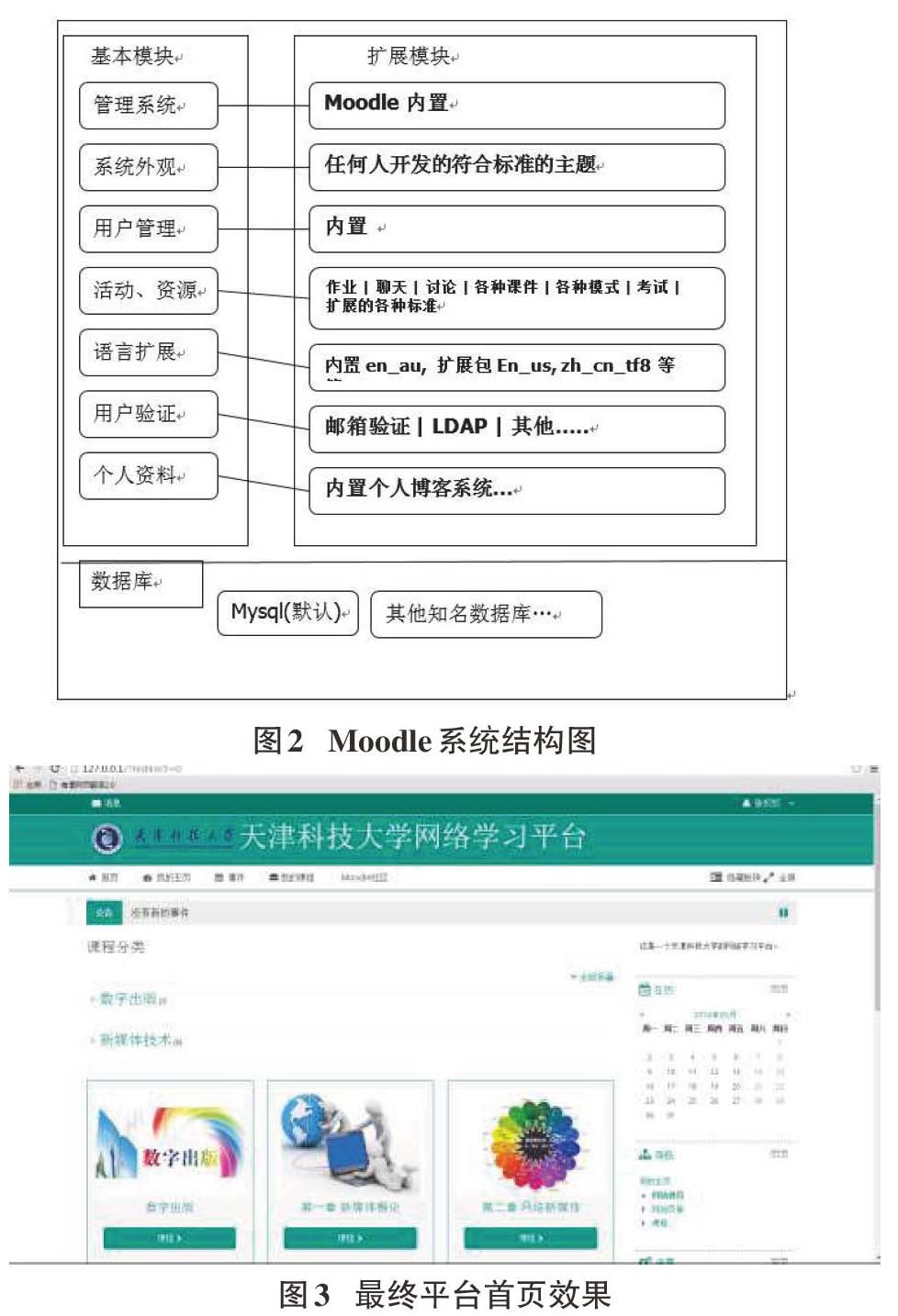This screenshot has width=898, height=1316.
Task: Expand the user account menu in the header
Action: click(x=768, y=803)
